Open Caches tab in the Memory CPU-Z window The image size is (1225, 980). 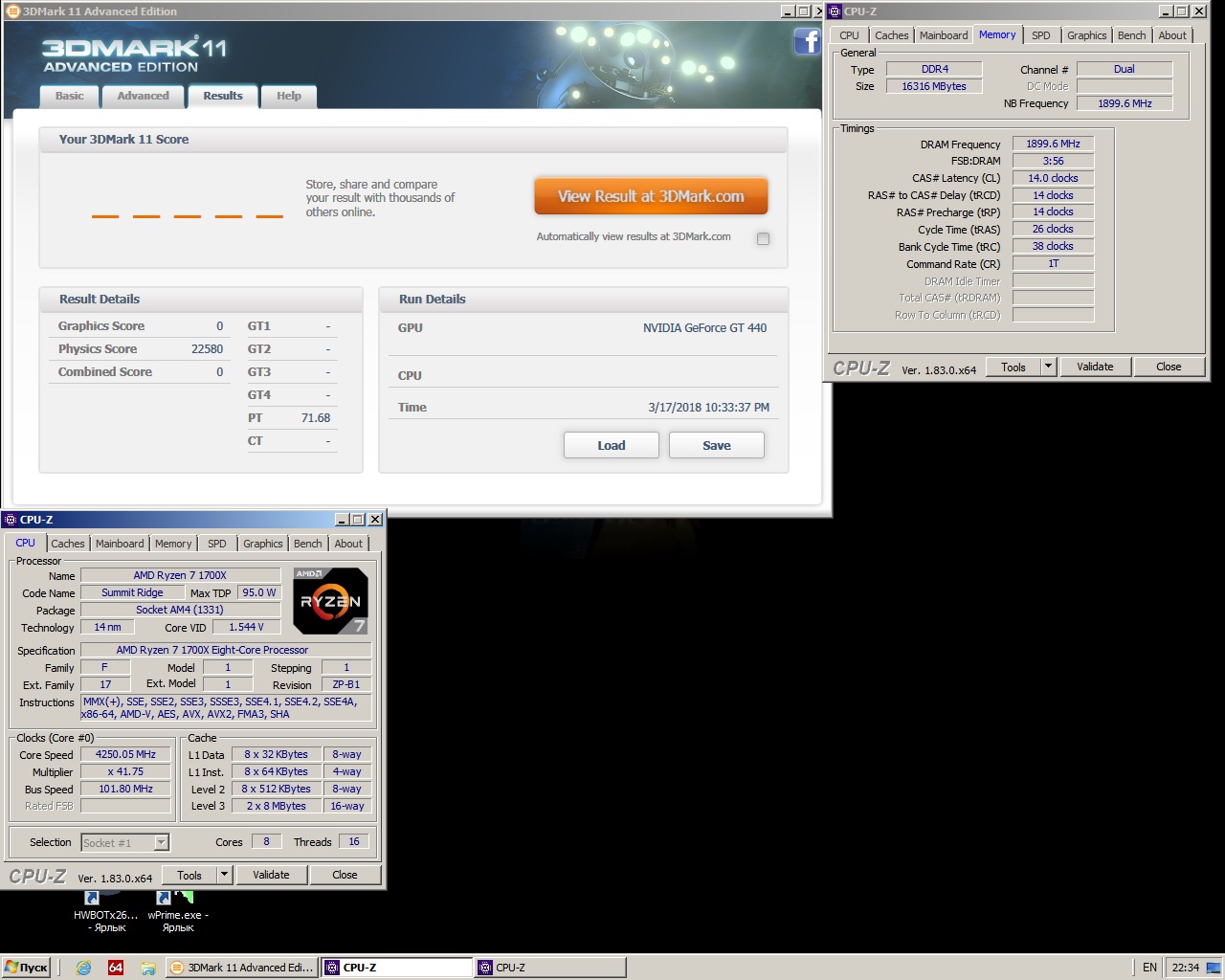(x=891, y=35)
